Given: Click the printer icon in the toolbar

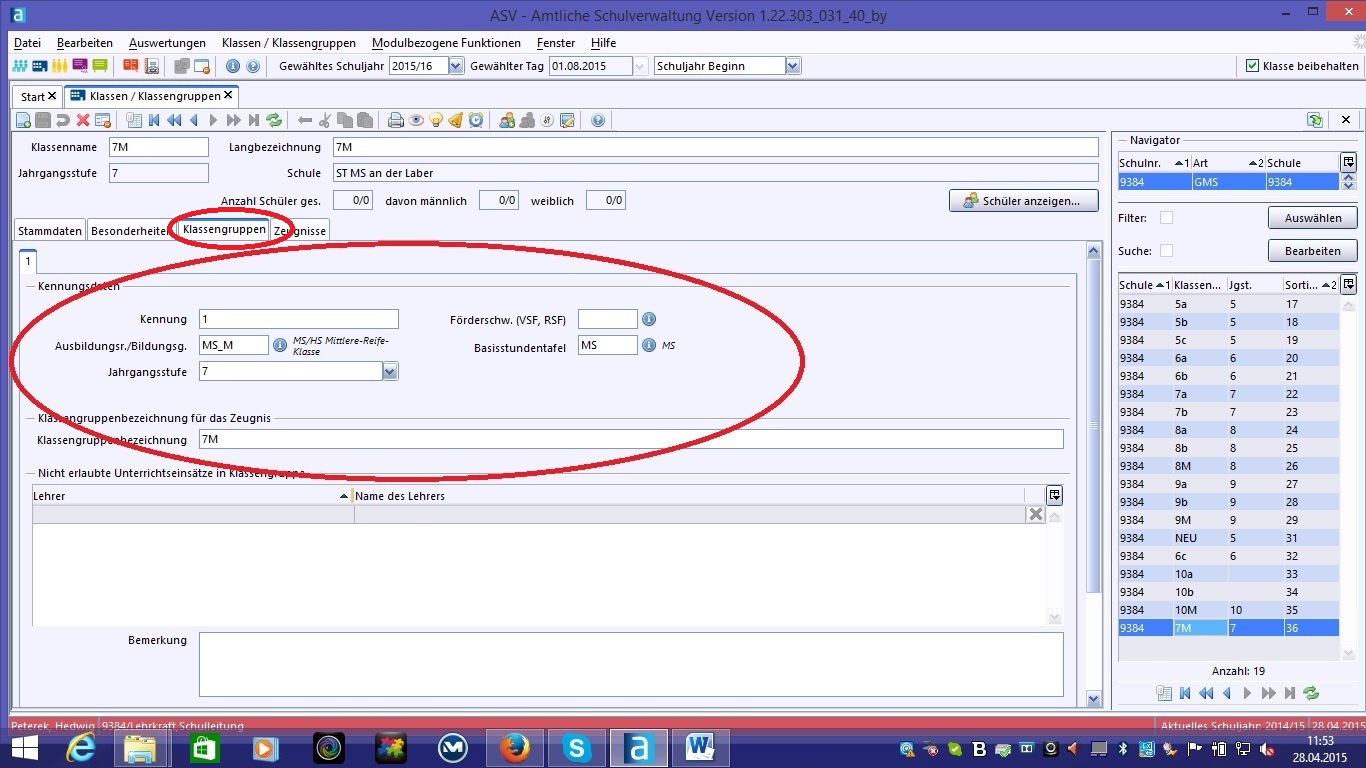Looking at the screenshot, I should click(x=396, y=120).
